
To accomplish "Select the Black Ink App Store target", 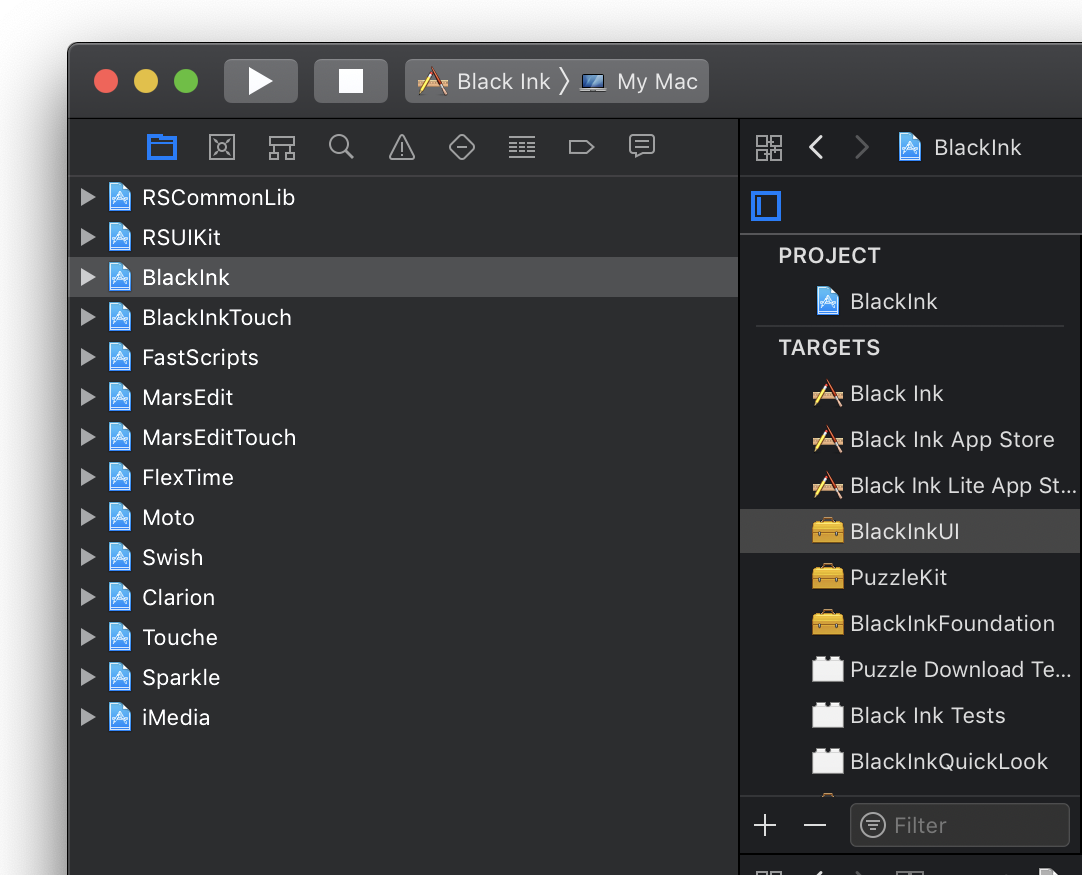I will pos(911,440).
